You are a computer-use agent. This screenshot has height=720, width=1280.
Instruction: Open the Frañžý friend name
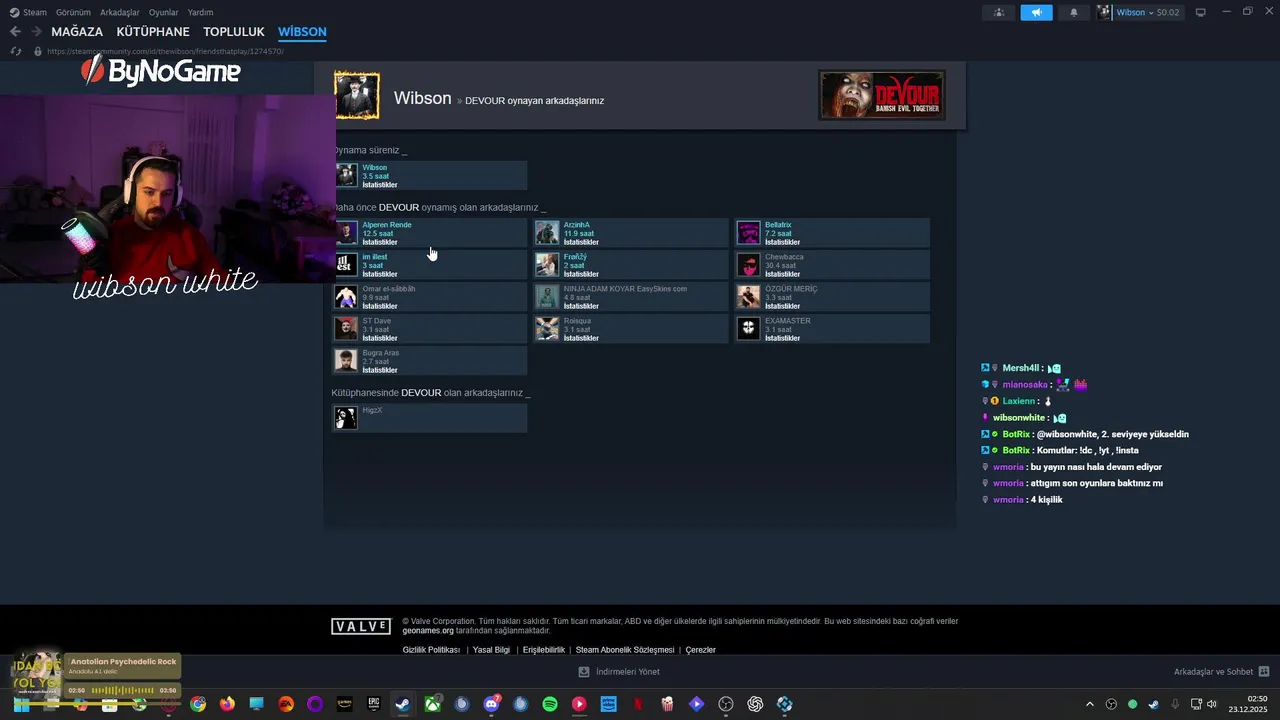pyautogui.click(x=575, y=257)
